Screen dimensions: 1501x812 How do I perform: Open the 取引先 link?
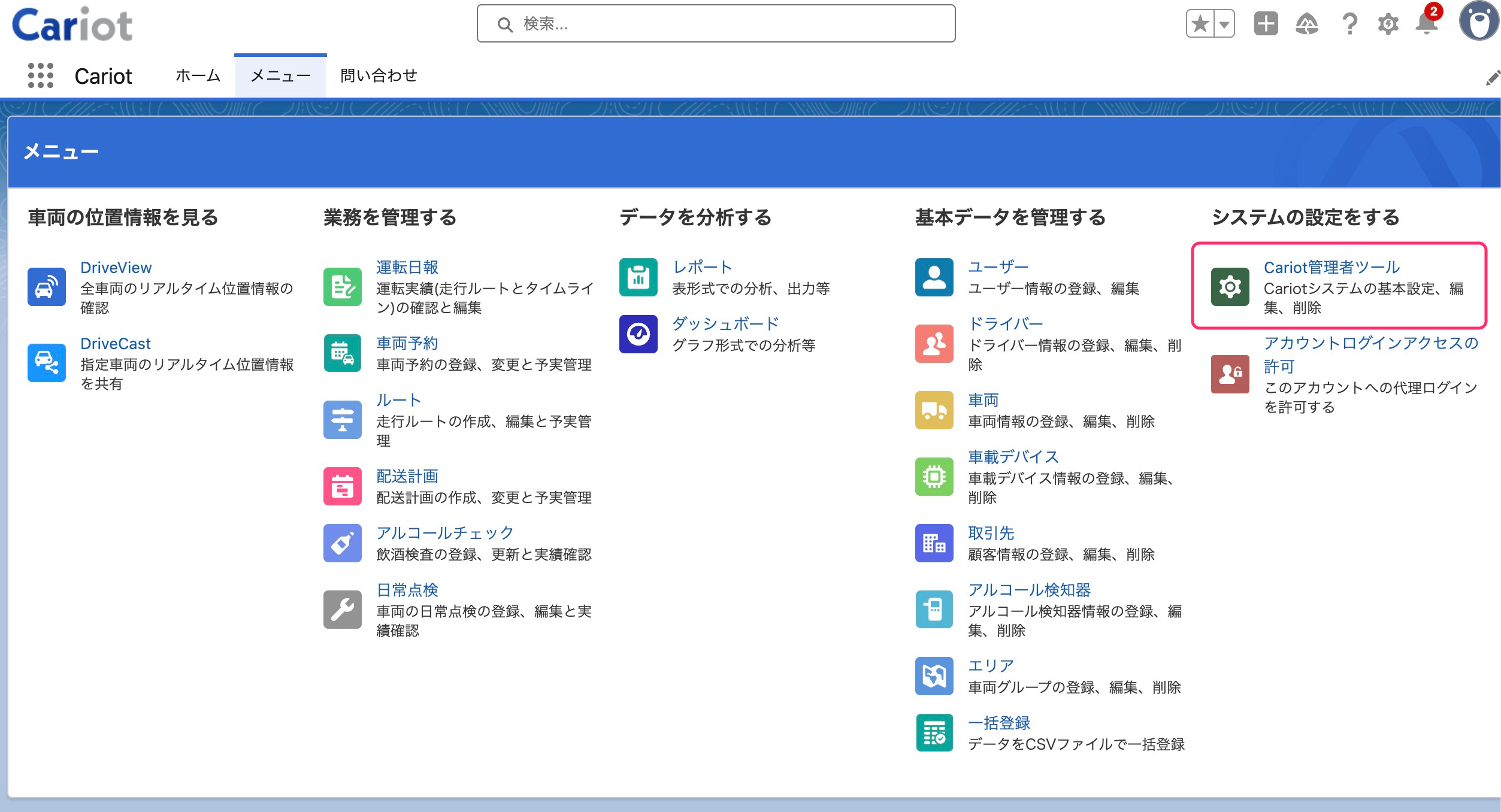(991, 534)
